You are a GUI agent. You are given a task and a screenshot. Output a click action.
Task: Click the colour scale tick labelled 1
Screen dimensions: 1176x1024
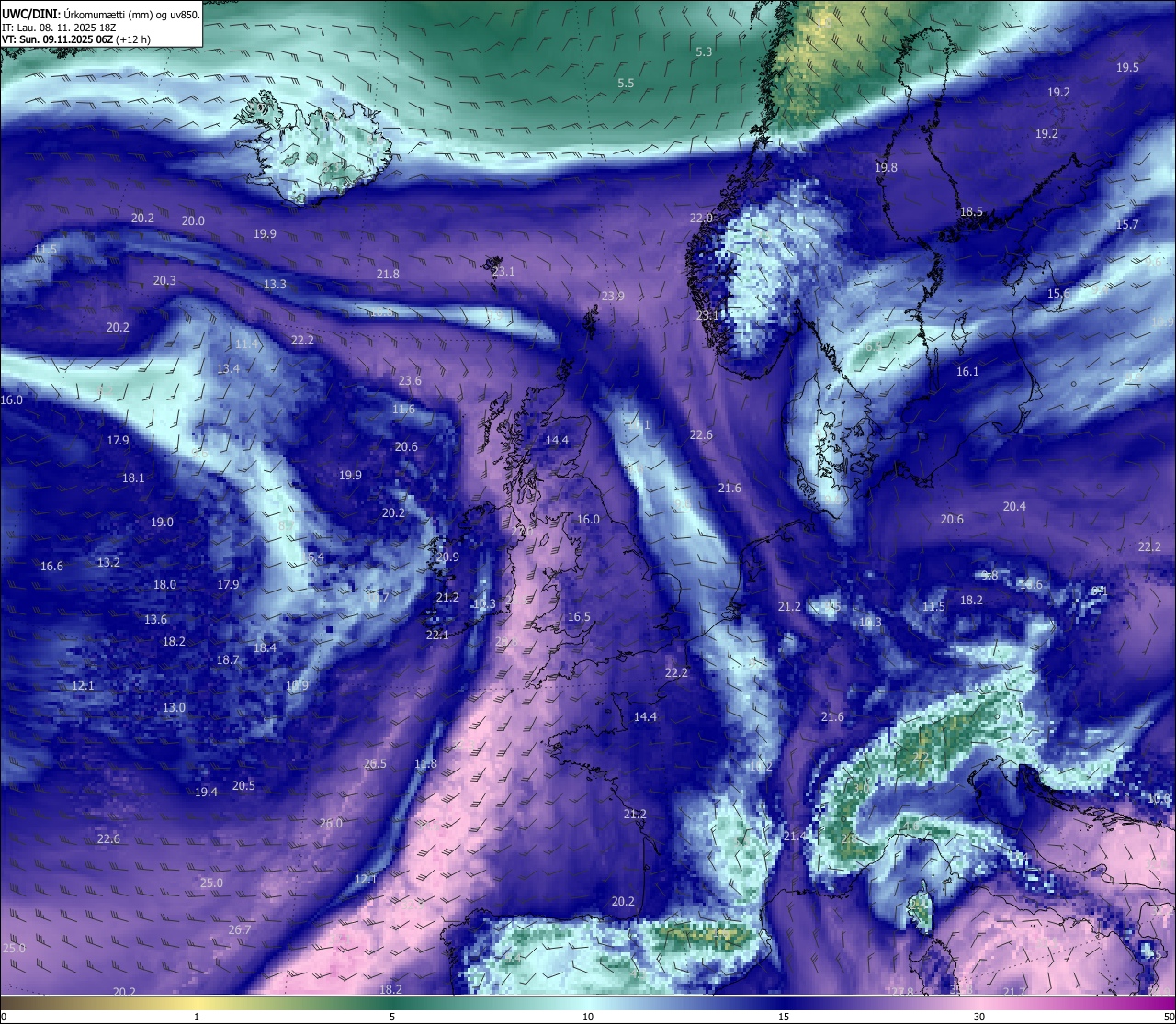[x=197, y=1017]
